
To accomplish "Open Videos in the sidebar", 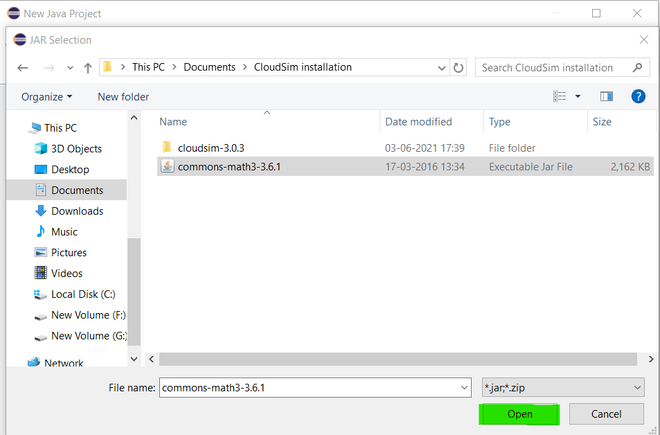I will pos(59,273).
